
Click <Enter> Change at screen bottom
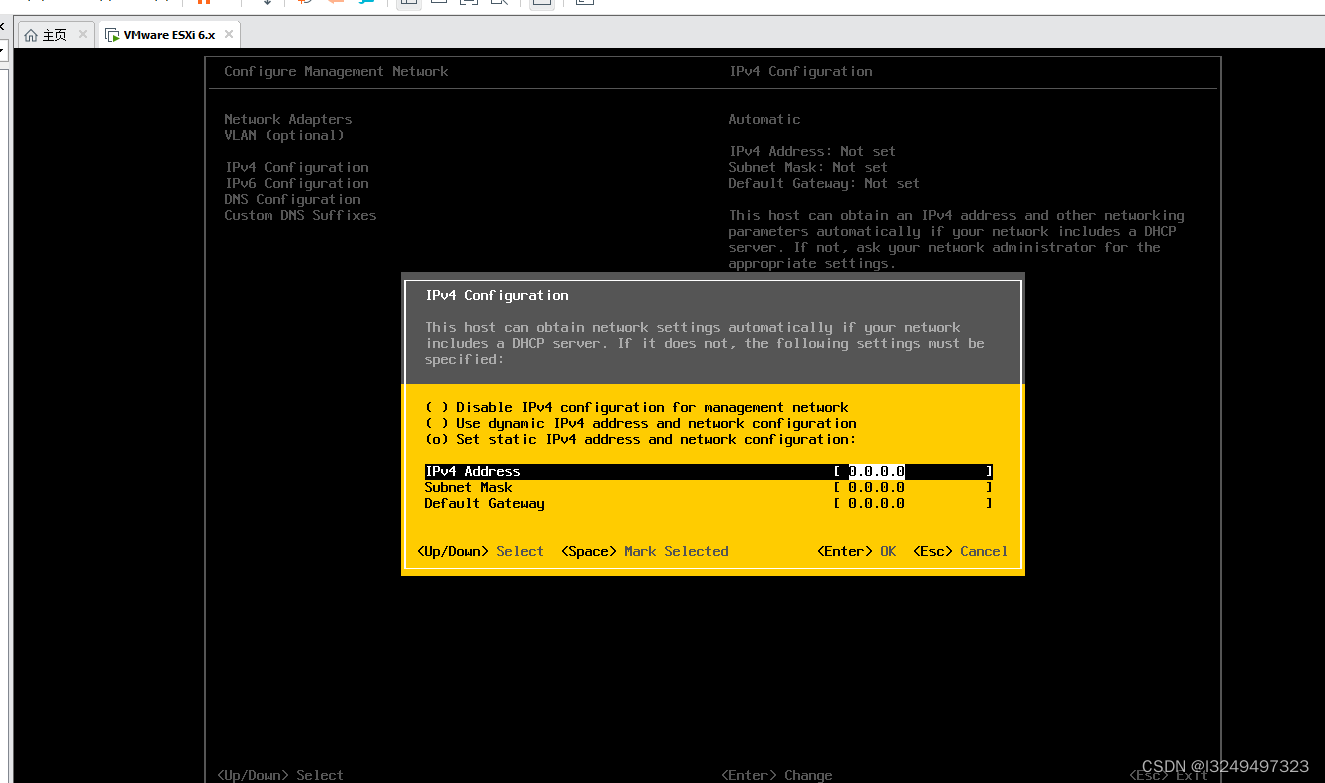776,775
